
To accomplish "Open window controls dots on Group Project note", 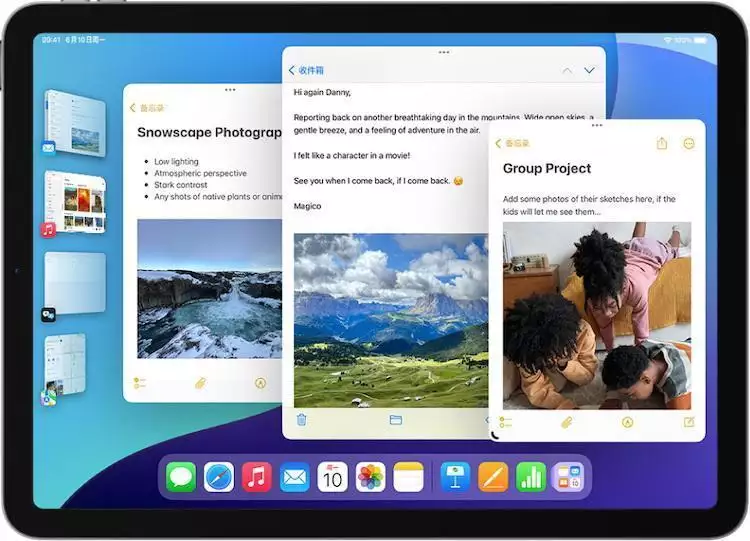I will [597, 125].
